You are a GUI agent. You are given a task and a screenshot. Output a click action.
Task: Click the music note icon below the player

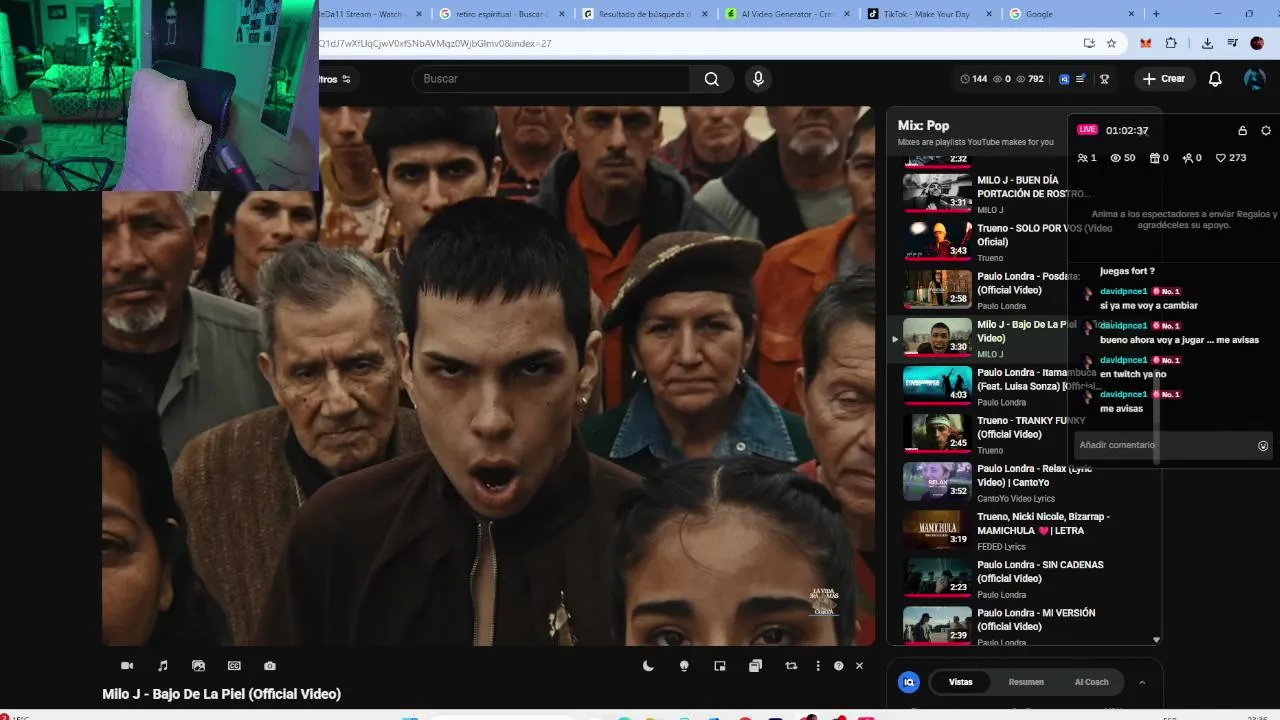(x=163, y=666)
